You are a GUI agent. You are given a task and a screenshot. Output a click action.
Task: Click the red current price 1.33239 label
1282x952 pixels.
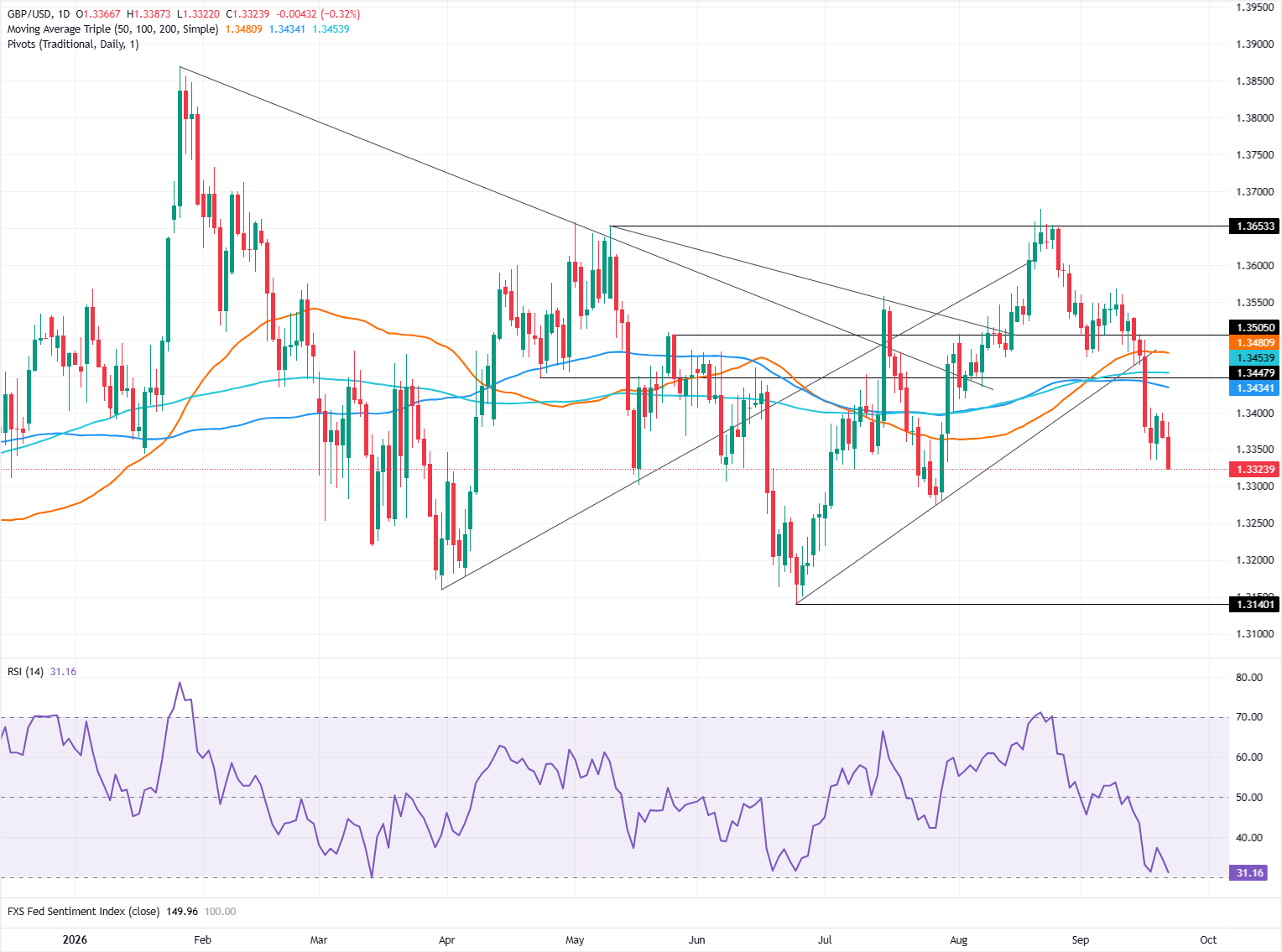(1254, 470)
